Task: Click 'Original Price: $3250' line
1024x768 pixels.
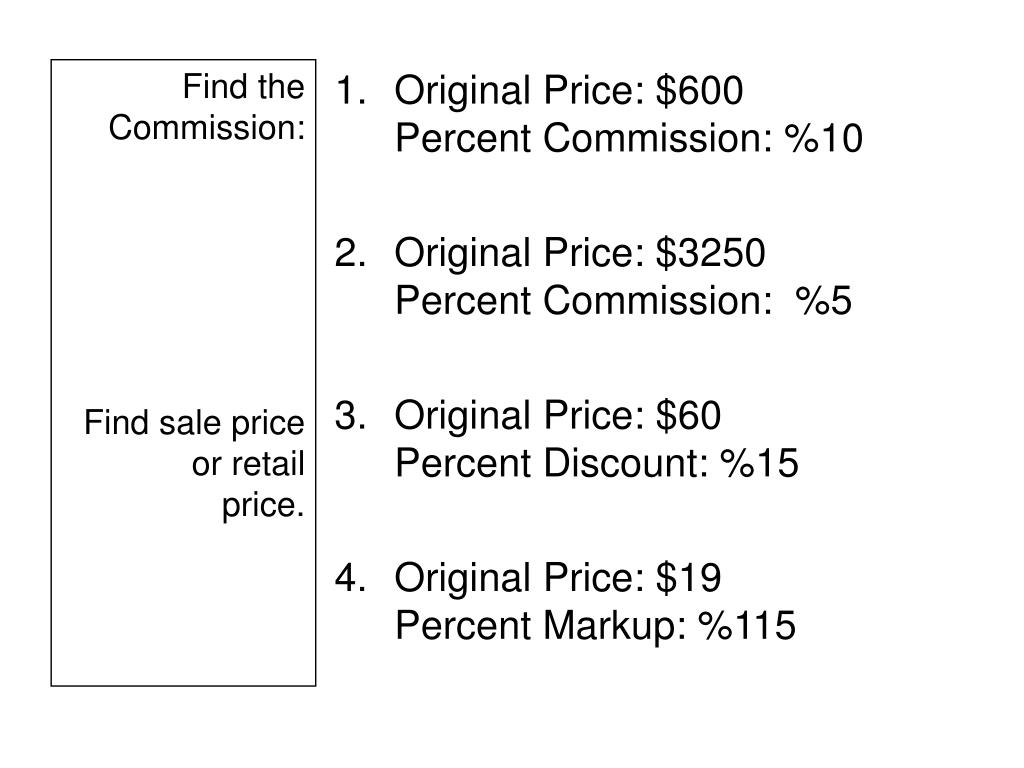Action: pyautogui.click(x=580, y=253)
